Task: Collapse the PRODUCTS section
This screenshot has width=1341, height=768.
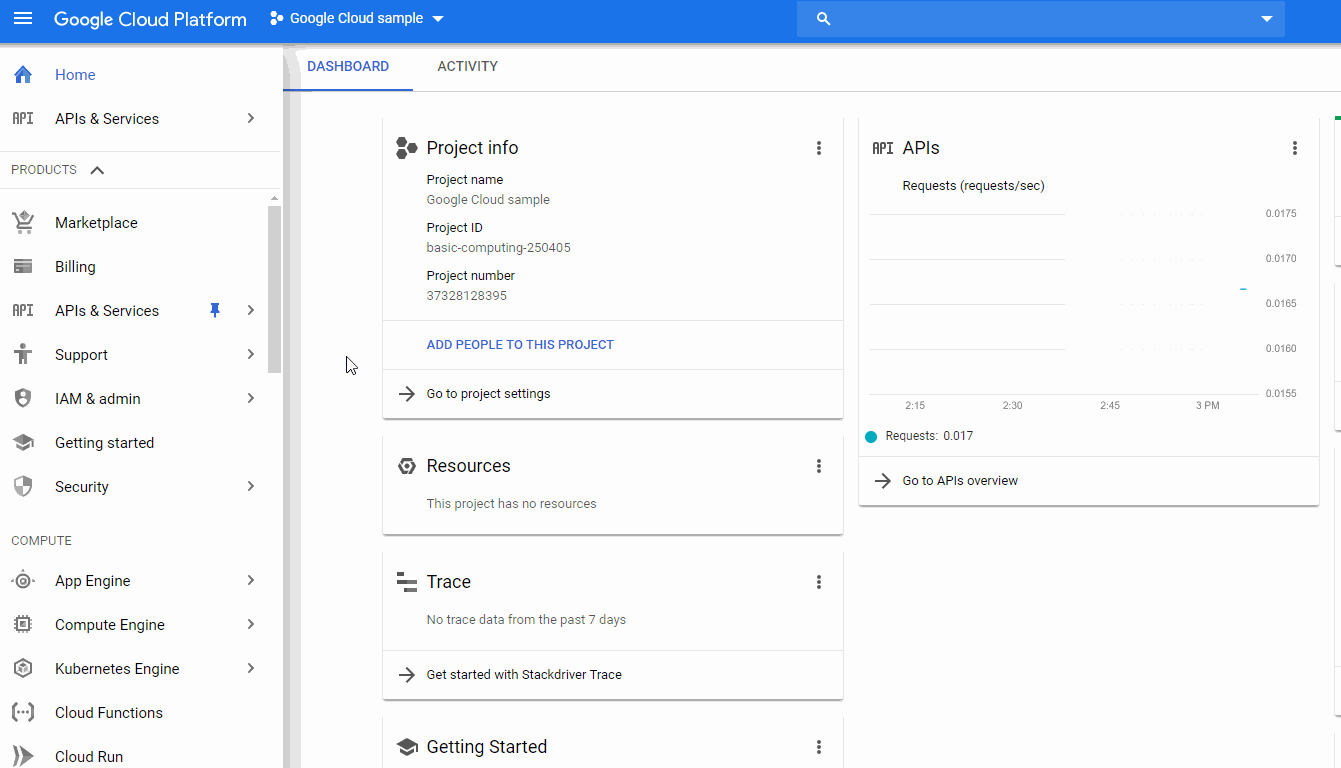Action: click(x=97, y=170)
